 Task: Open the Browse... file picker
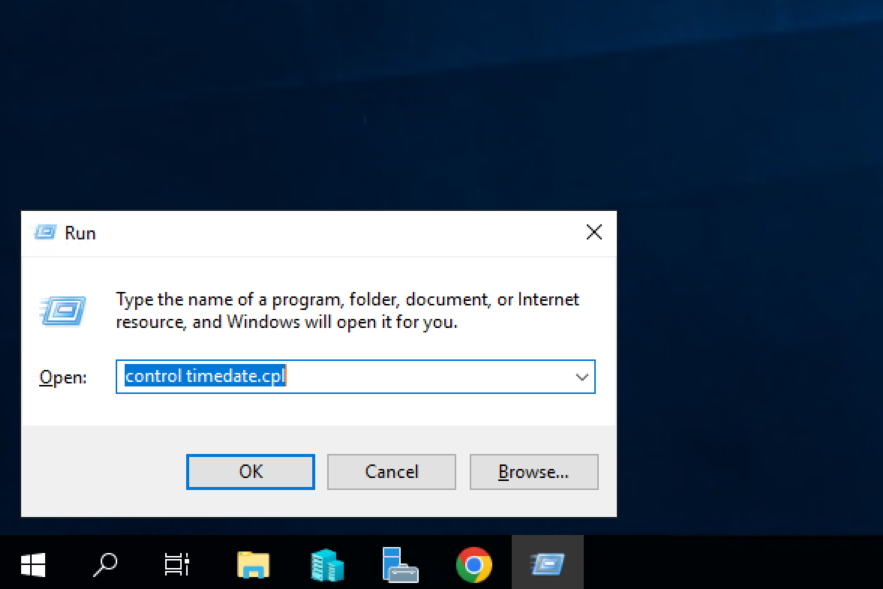[x=533, y=471]
